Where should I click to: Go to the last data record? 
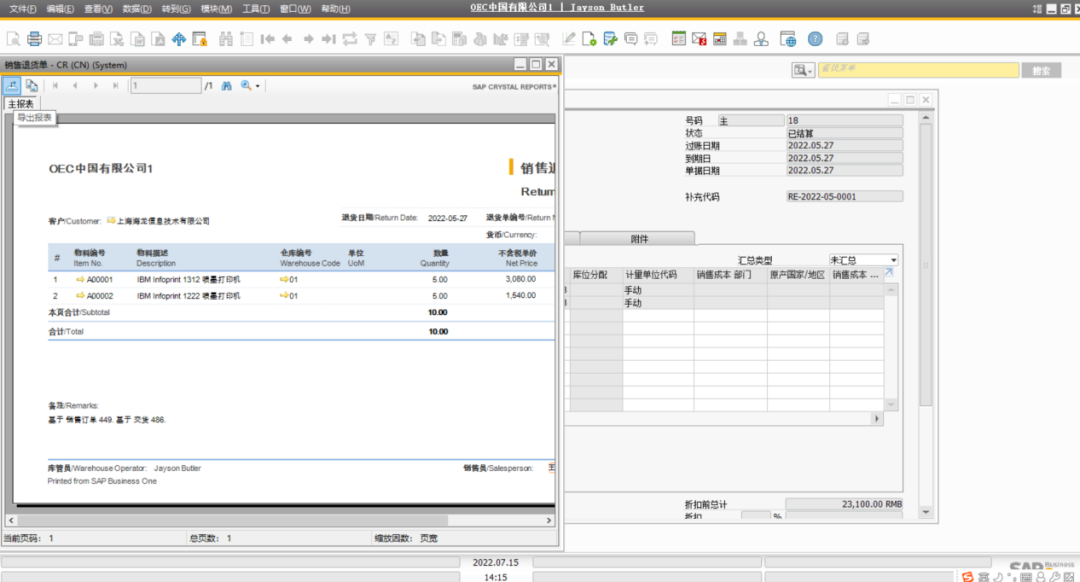[329, 39]
